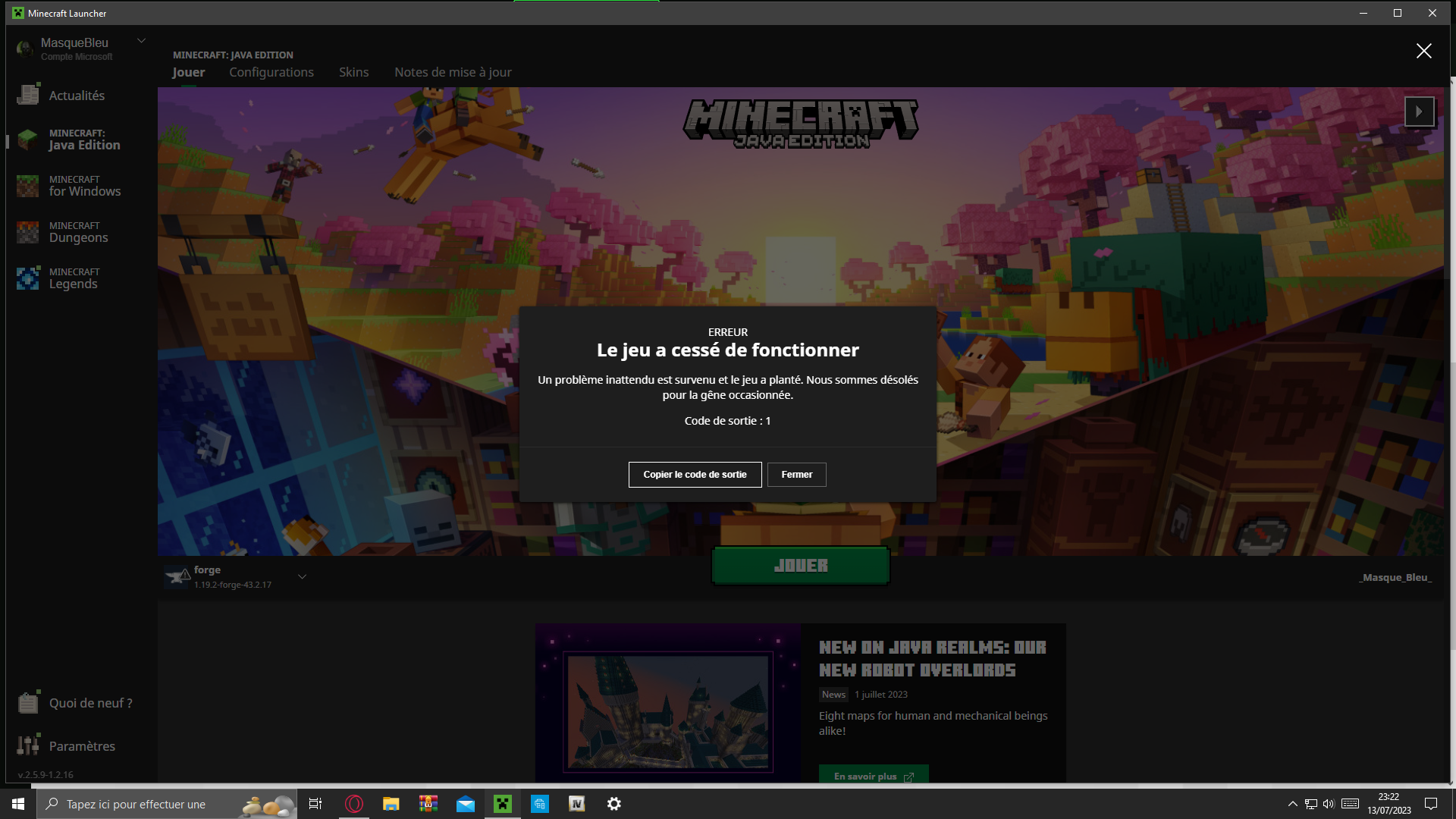Open the Quoi de neuf clipboard icon

[28, 703]
